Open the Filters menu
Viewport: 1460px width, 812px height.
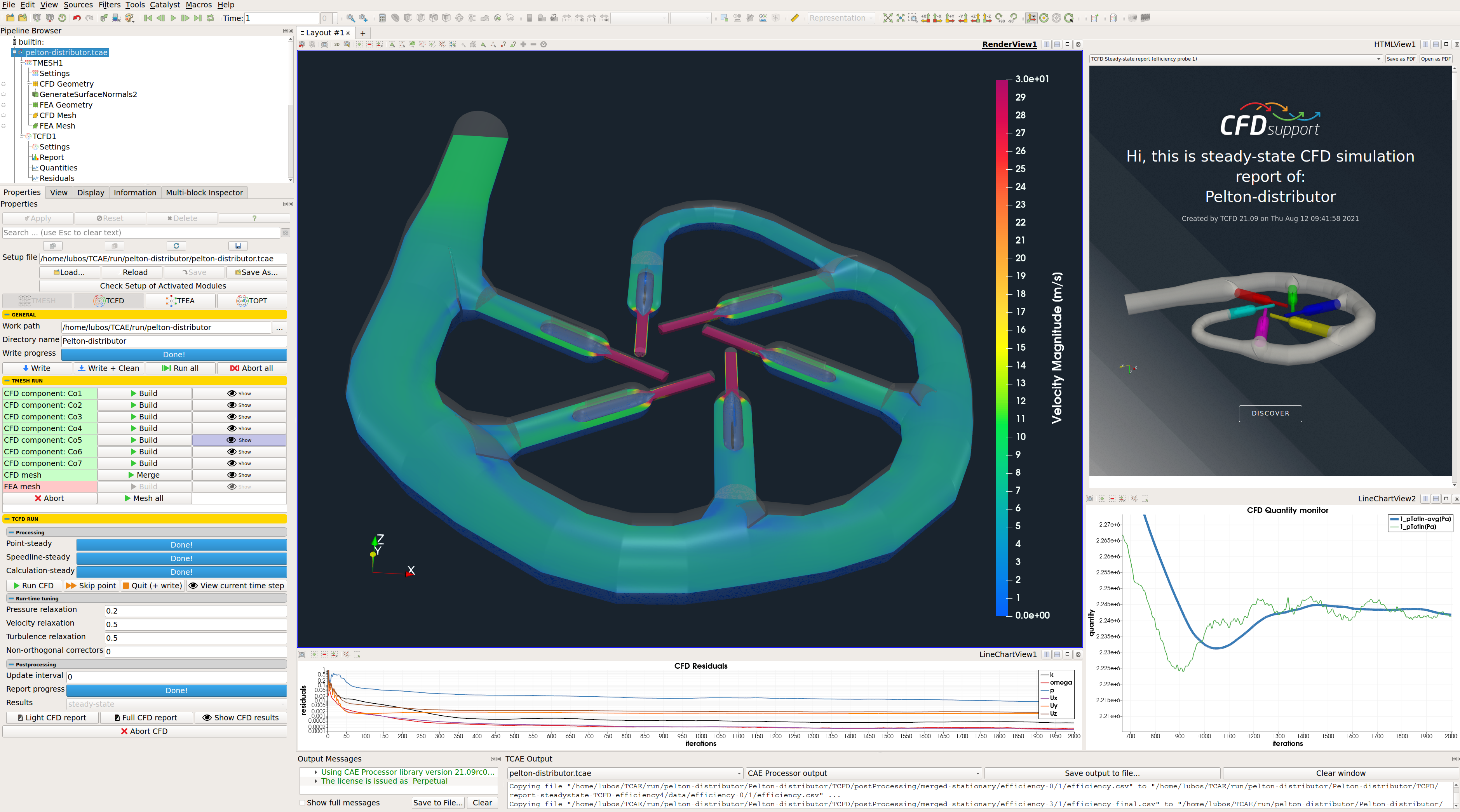110,5
